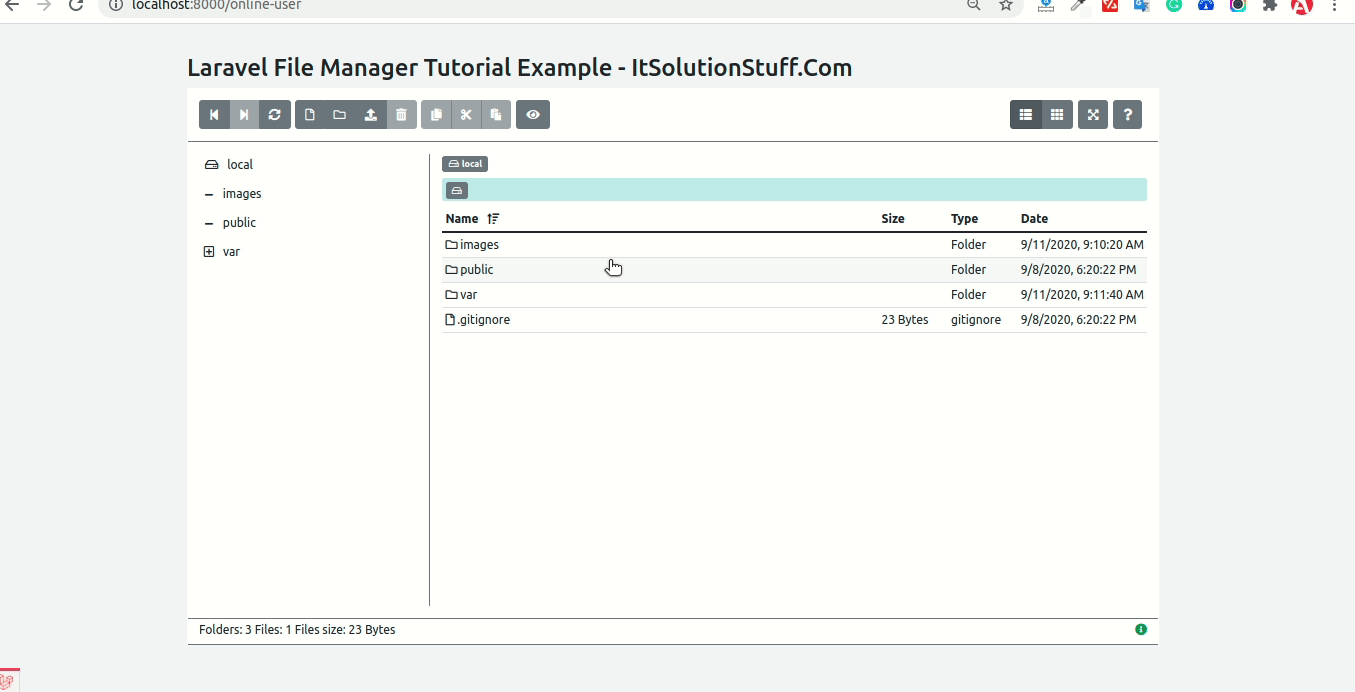Image resolution: width=1355 pixels, height=692 pixels.
Task: Open help with the question mark button
Action: 1127,115
